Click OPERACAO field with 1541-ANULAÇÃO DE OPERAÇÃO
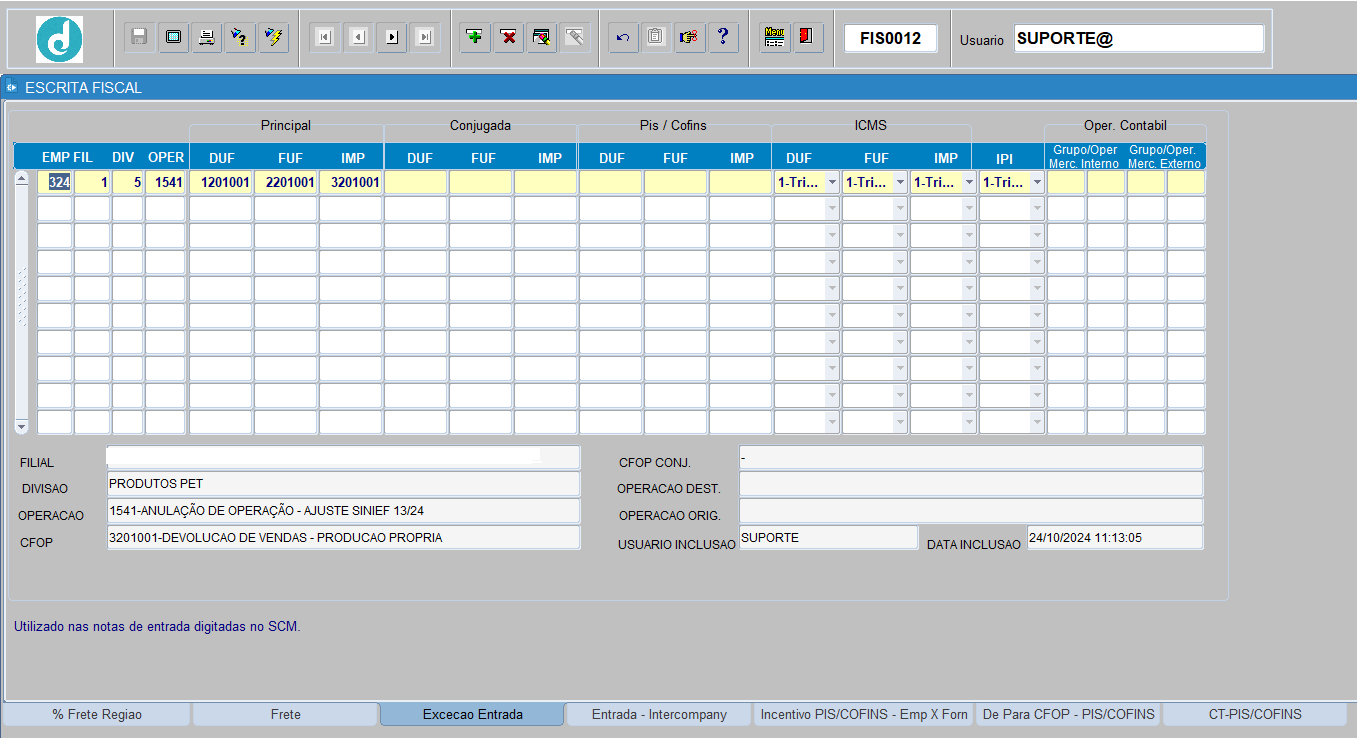The height and width of the screenshot is (738, 1357). (343, 511)
